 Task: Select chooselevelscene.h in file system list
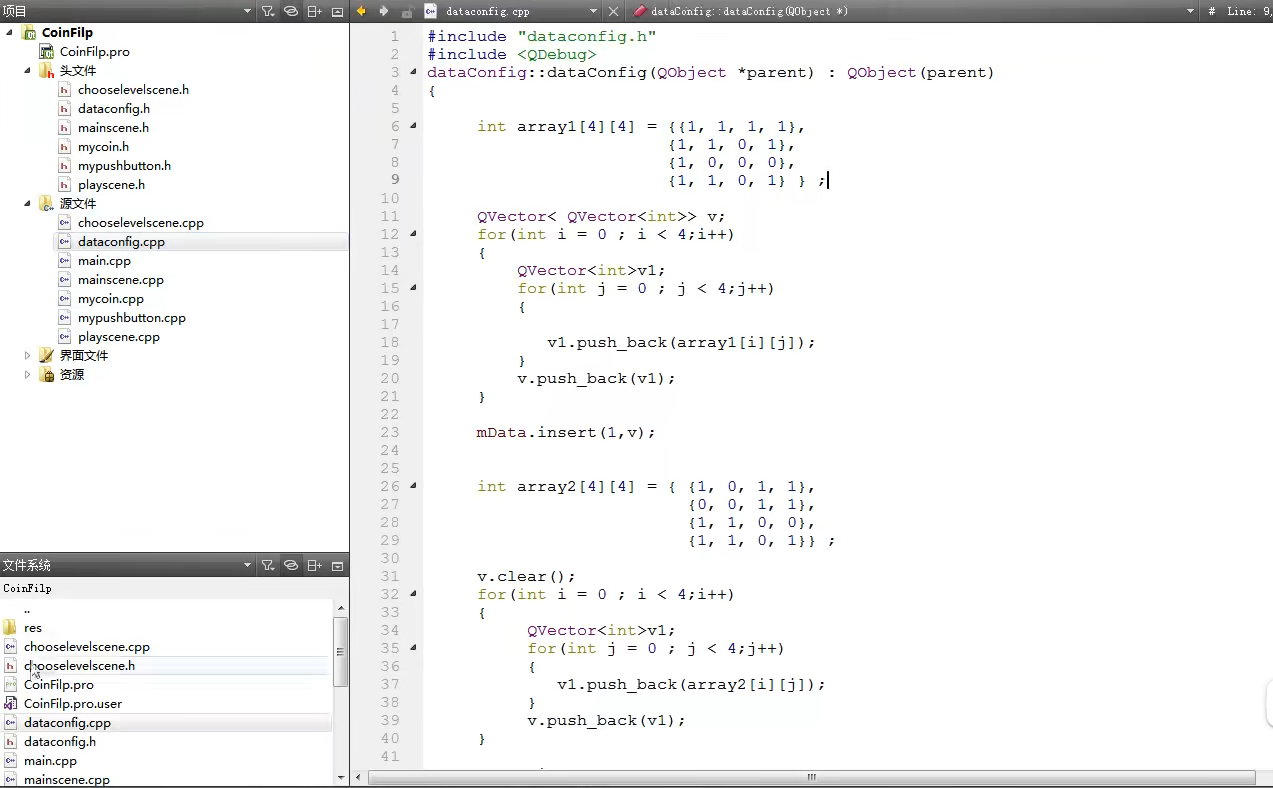(79, 666)
